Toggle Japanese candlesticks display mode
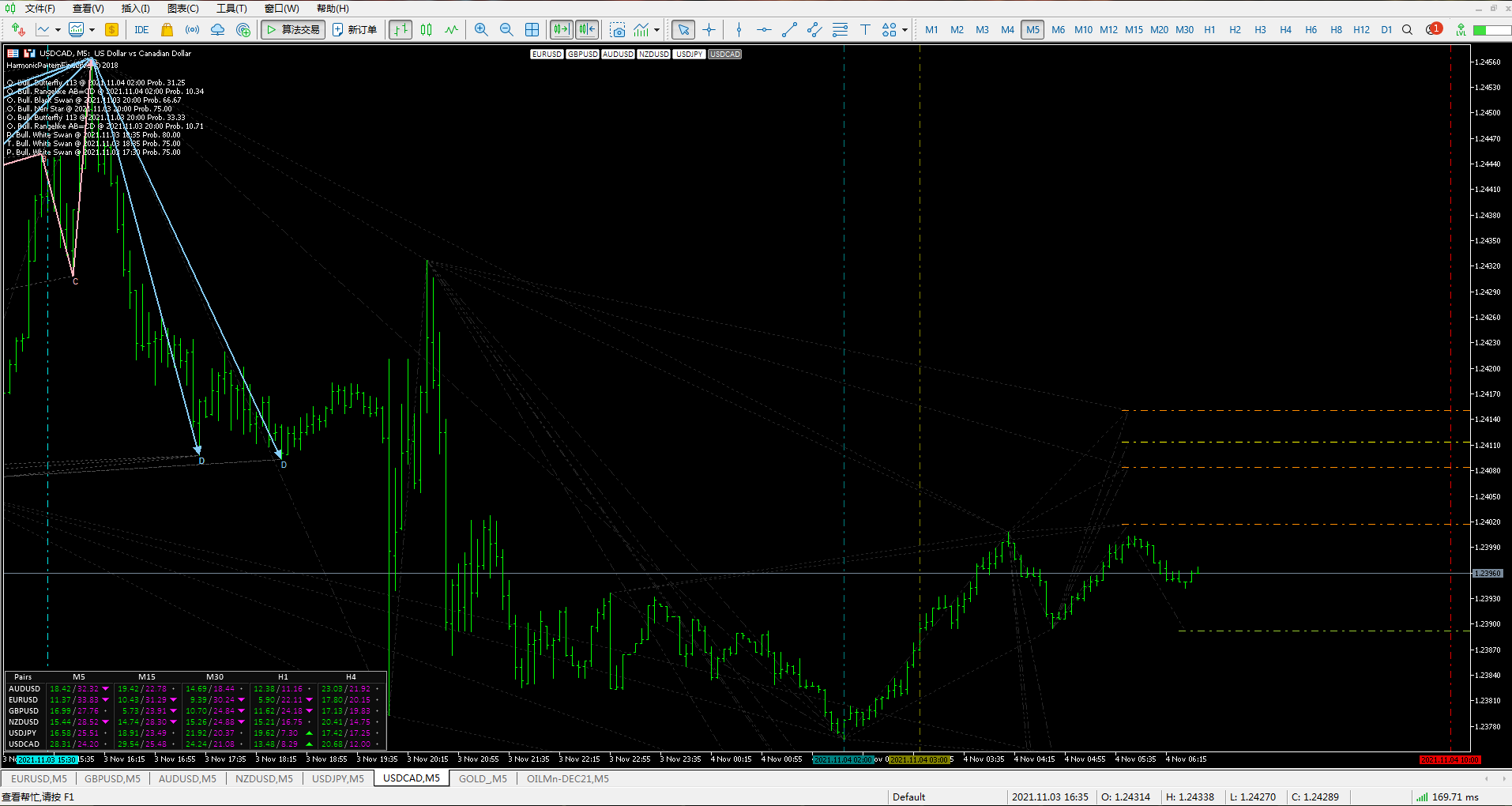The width and height of the screenshot is (1512, 806). click(427, 30)
